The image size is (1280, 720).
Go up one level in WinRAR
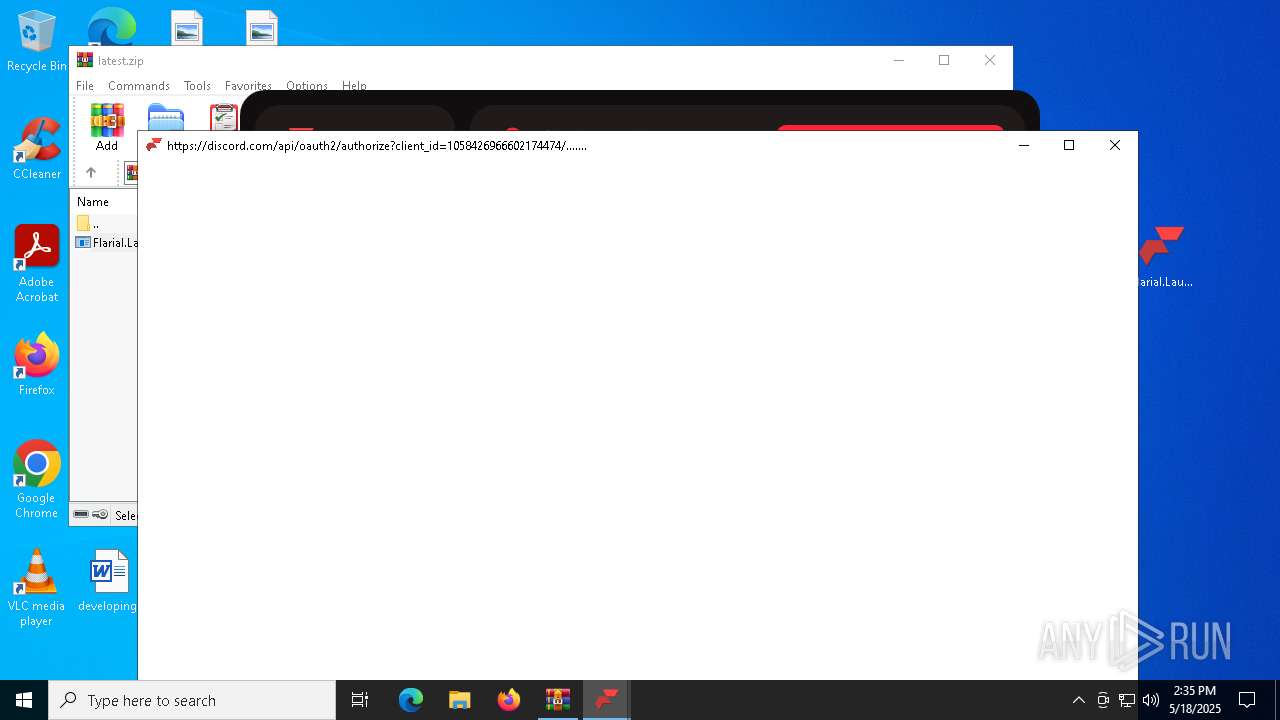click(x=91, y=173)
